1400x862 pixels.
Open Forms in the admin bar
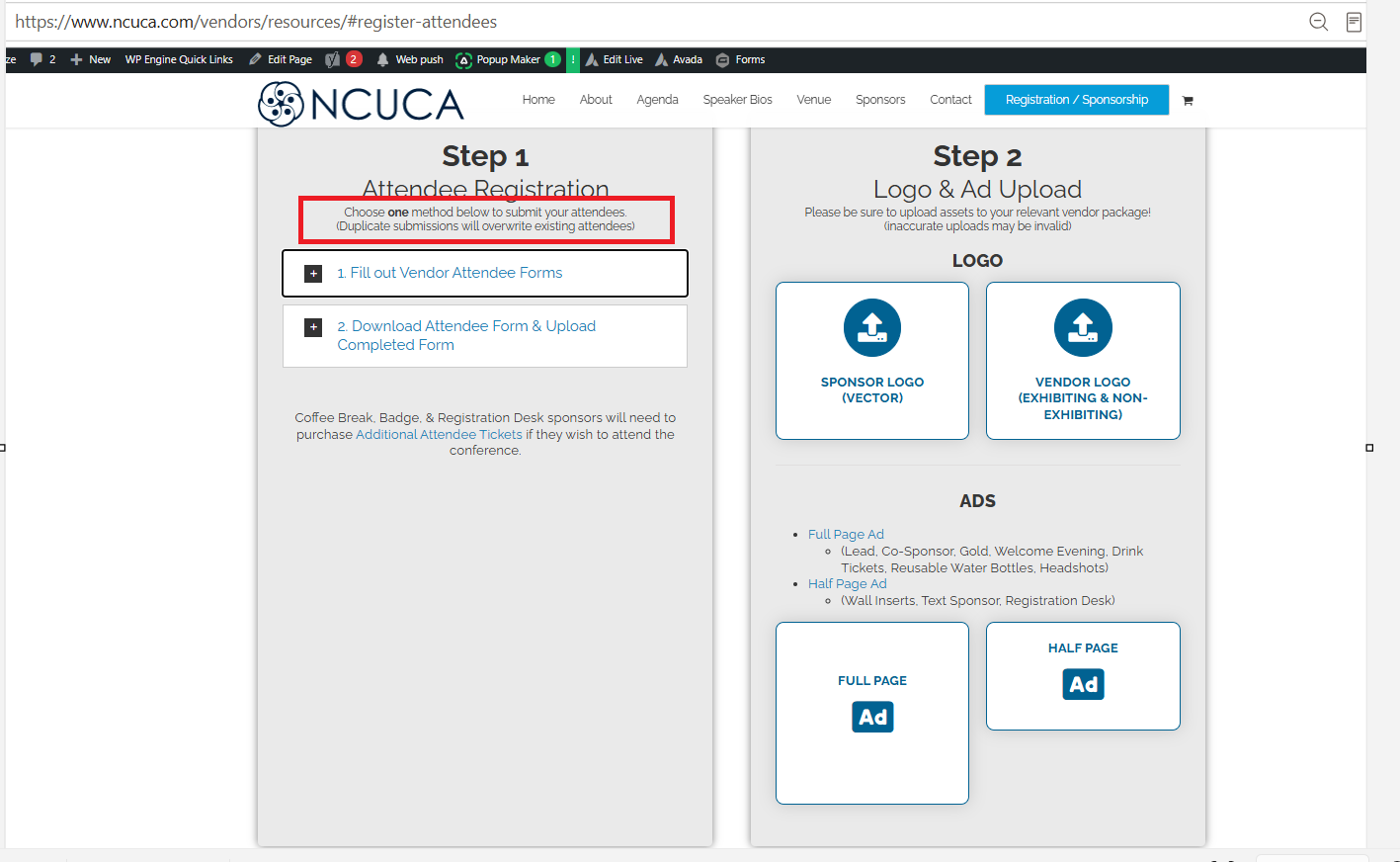click(741, 59)
